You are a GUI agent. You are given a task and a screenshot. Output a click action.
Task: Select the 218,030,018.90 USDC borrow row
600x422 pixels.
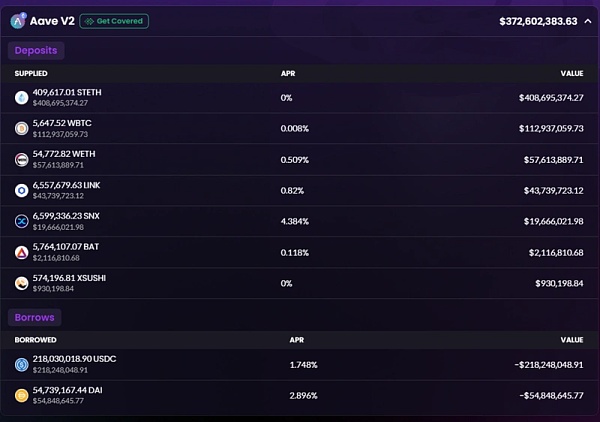[300, 365]
